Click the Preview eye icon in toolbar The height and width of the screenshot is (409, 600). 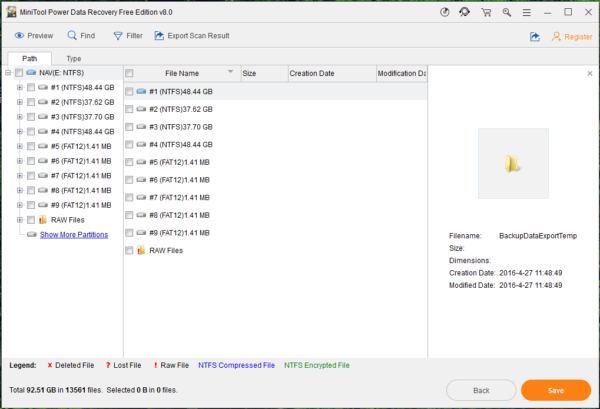(x=19, y=36)
